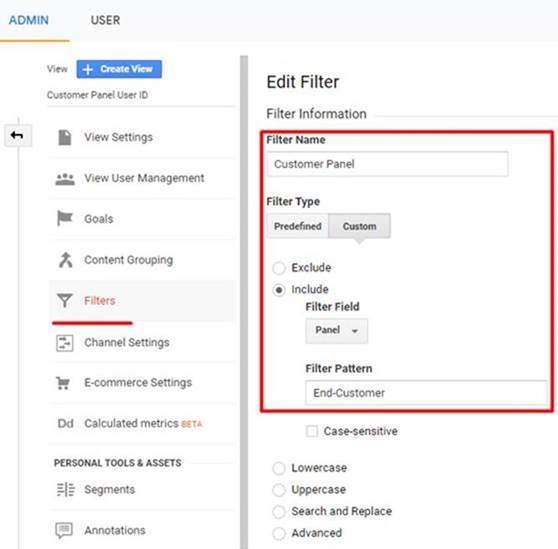Click the E-commerce Settings cart icon
558x549 pixels.
[63, 383]
